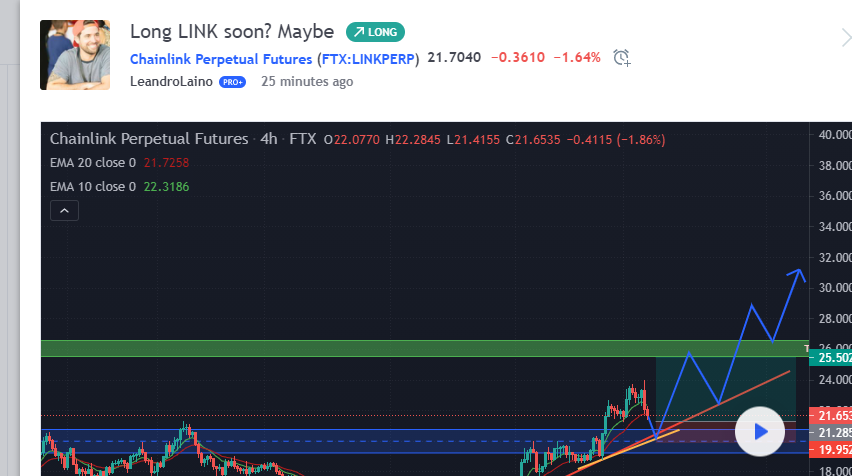Select the green resistance zone band on the chart
This screenshot has width=852, height=476.
pyautogui.click(x=425, y=348)
